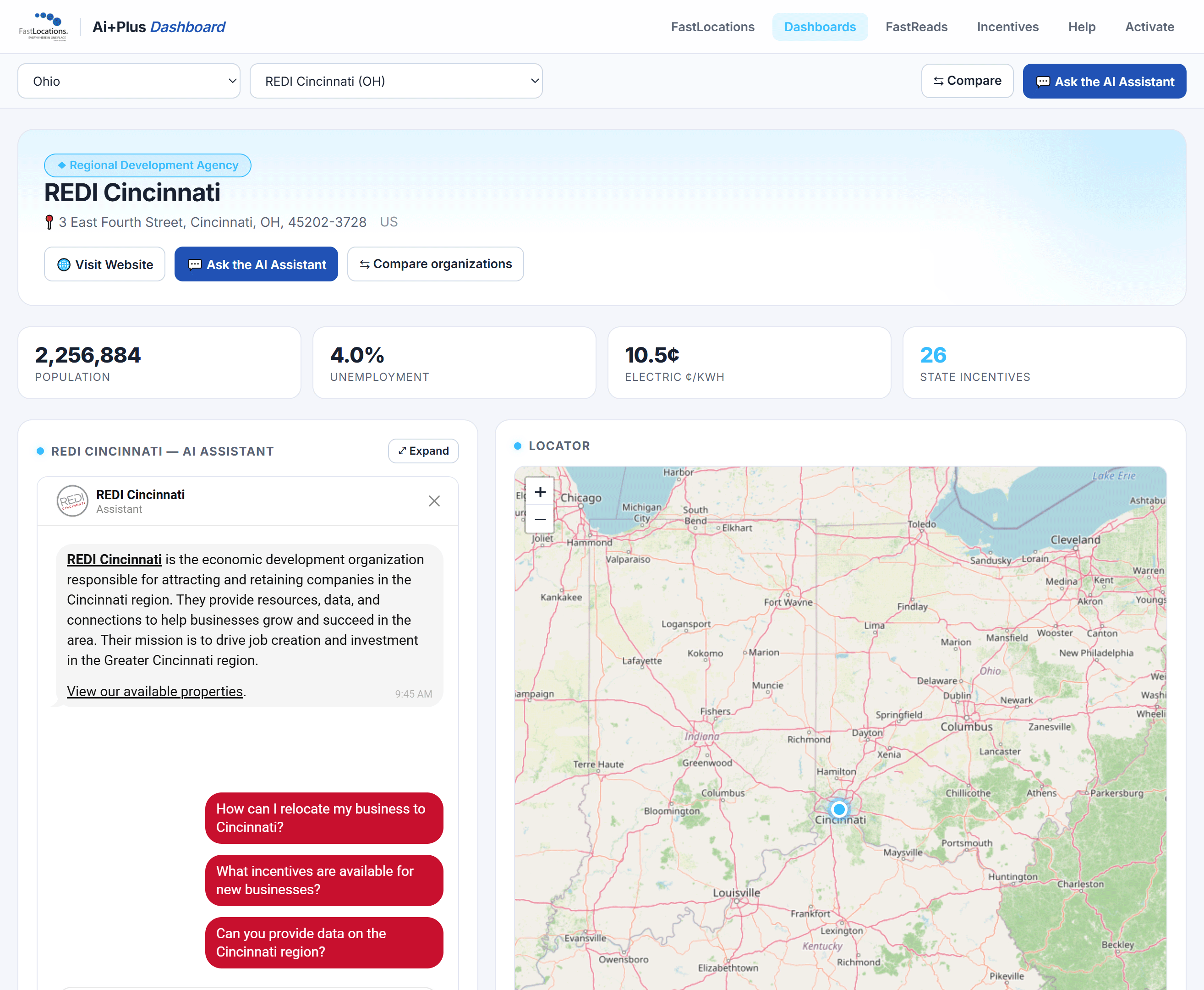Open the REDI Cincinnati link in the chat
Image resolution: width=1204 pixels, height=990 pixels.
tap(114, 560)
